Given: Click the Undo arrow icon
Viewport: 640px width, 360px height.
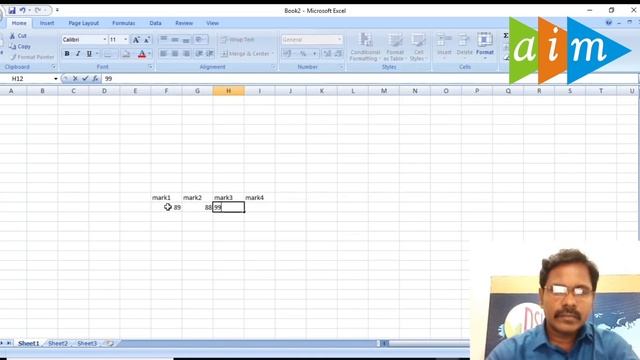Looking at the screenshot, I should coord(22,10).
